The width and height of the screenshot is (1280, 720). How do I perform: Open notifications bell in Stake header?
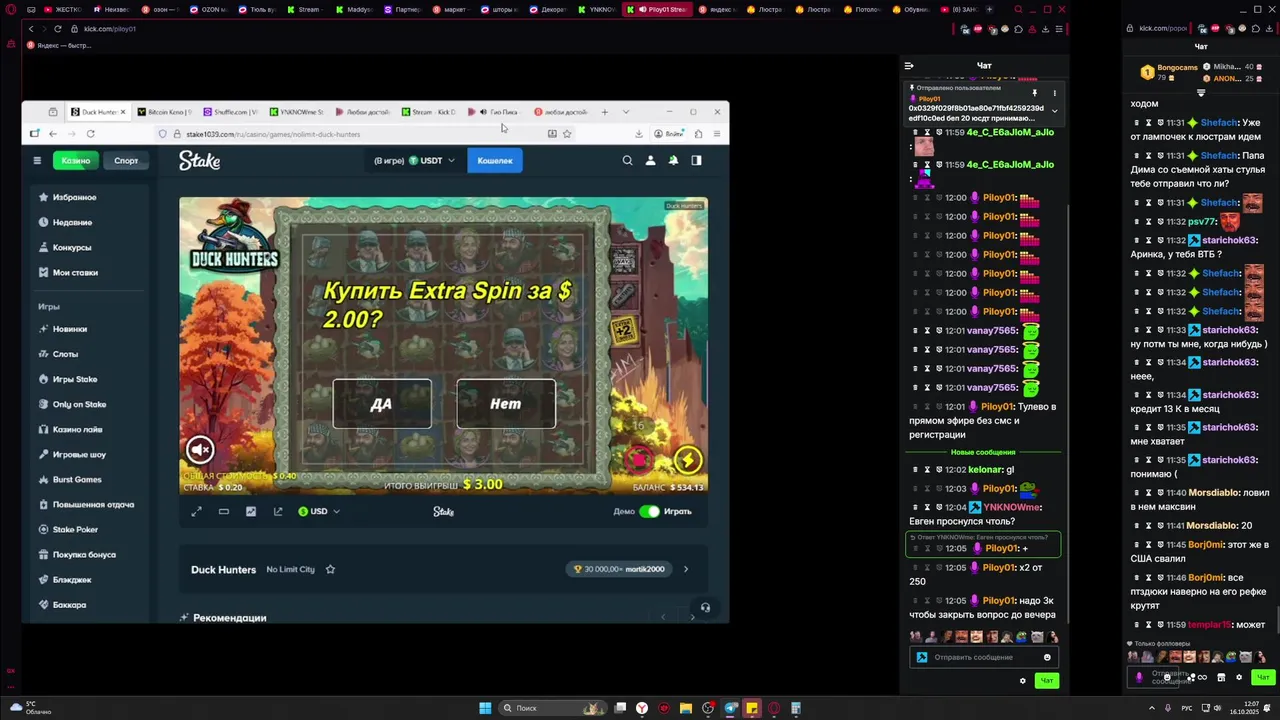point(673,160)
